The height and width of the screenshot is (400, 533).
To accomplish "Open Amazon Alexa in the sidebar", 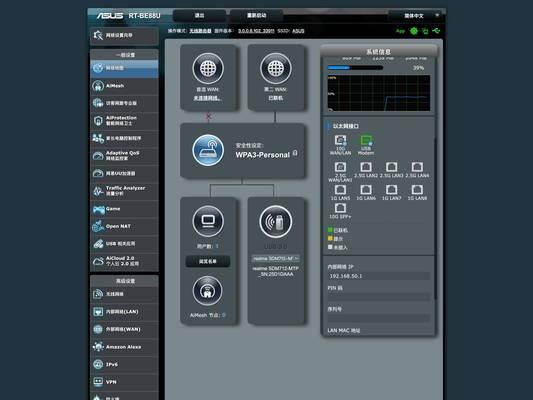I will (124, 347).
